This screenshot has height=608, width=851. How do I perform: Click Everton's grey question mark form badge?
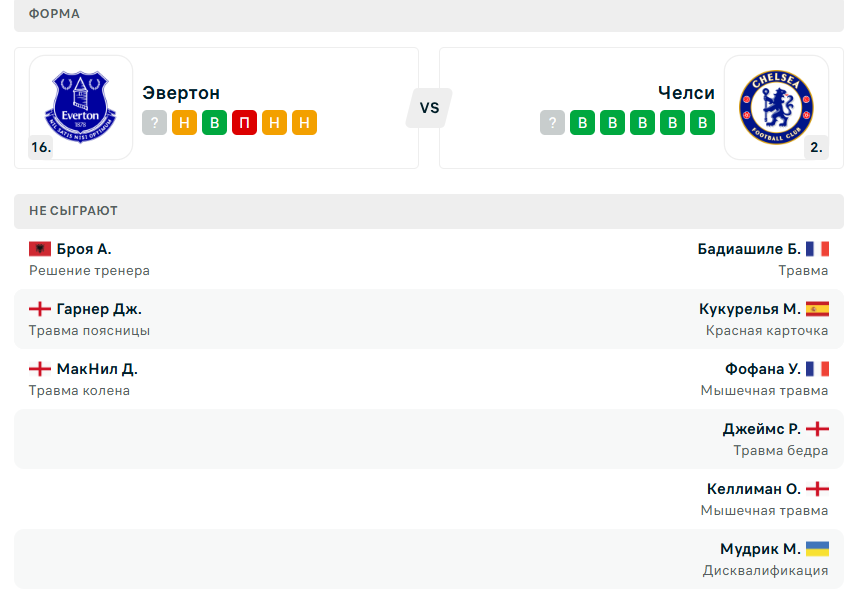(x=154, y=123)
